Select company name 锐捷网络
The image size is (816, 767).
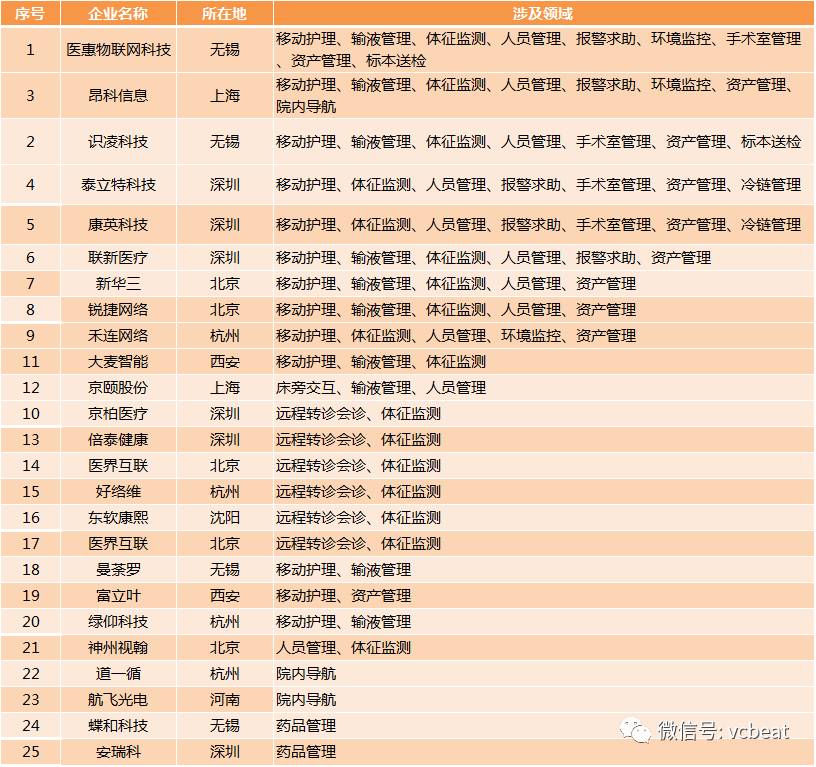[118, 309]
